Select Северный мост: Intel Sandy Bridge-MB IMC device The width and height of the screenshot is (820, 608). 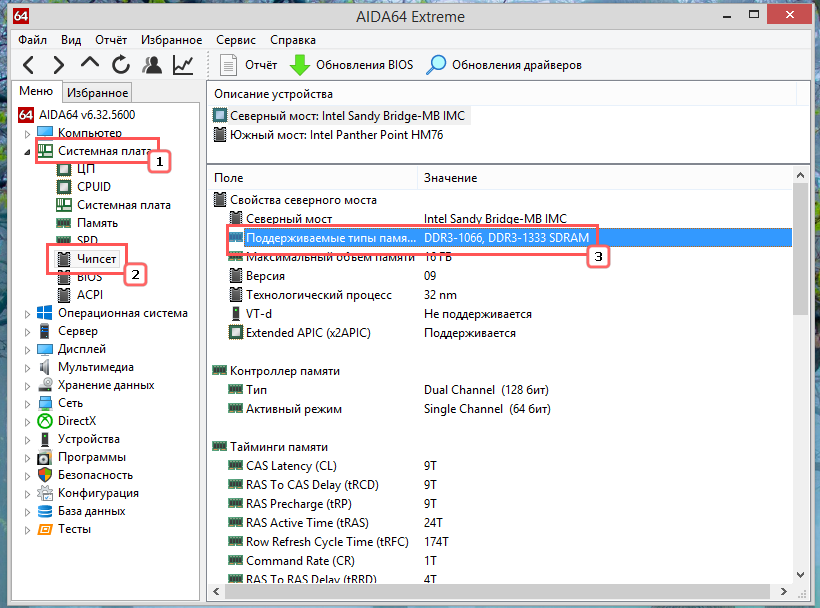pos(340,116)
